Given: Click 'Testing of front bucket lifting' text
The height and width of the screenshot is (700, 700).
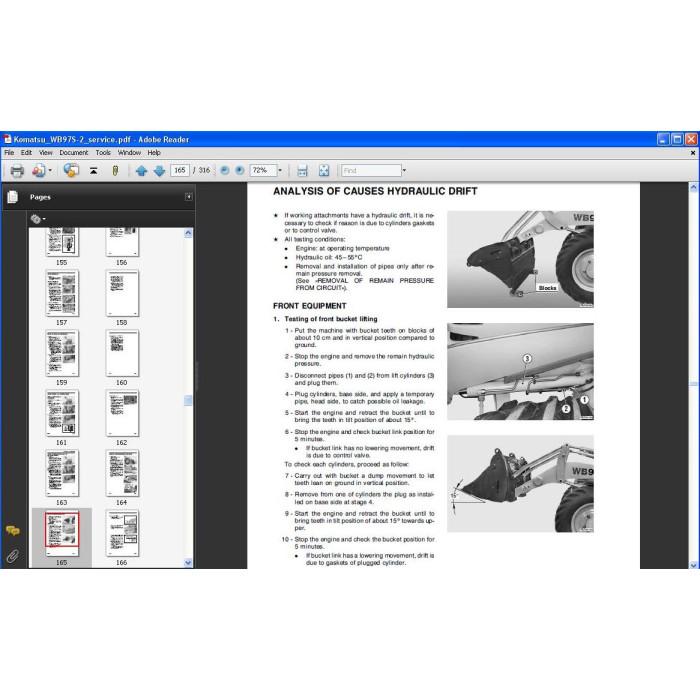Looking at the screenshot, I should [x=331, y=319].
